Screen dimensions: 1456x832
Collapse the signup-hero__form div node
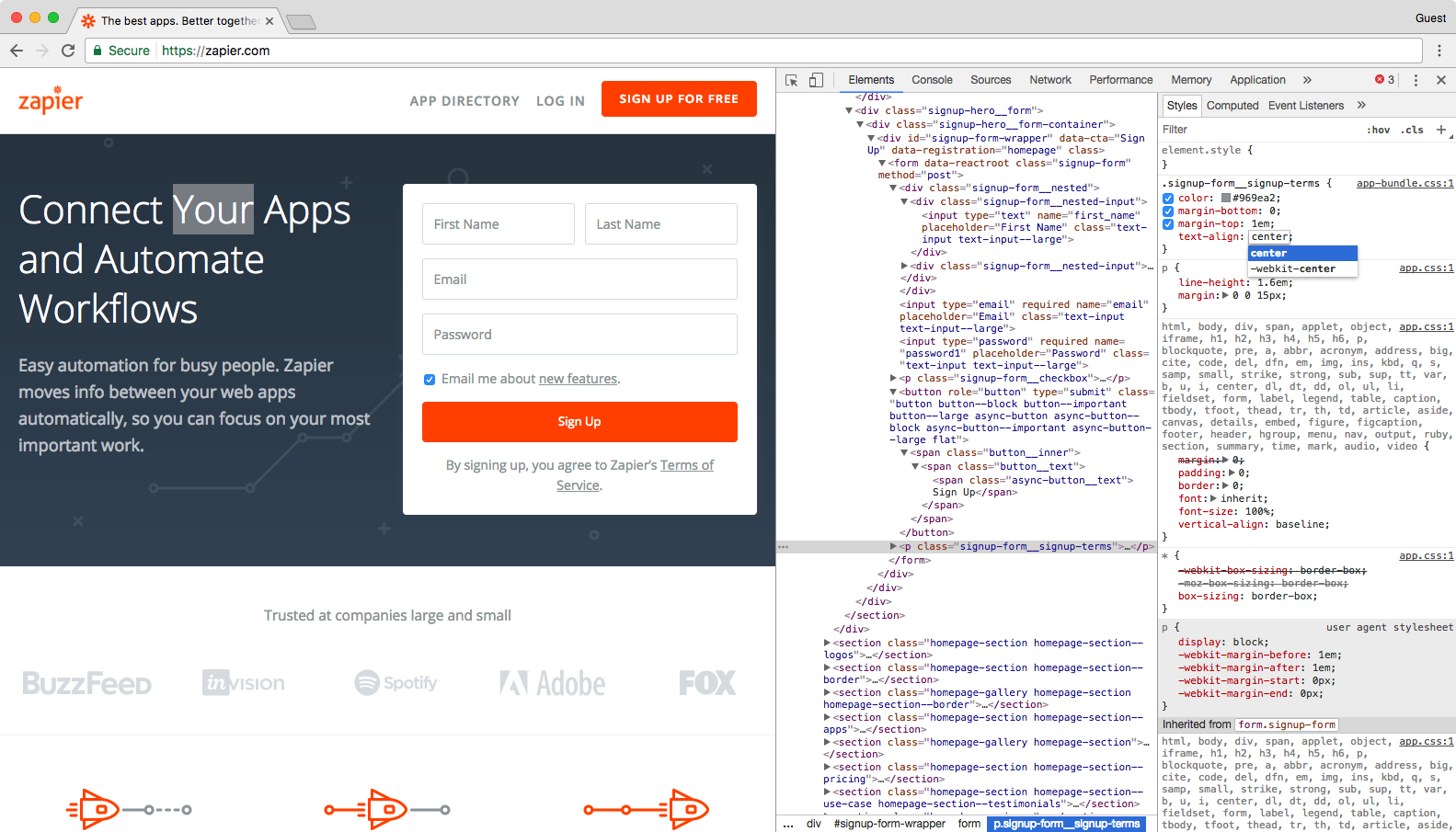(x=849, y=110)
